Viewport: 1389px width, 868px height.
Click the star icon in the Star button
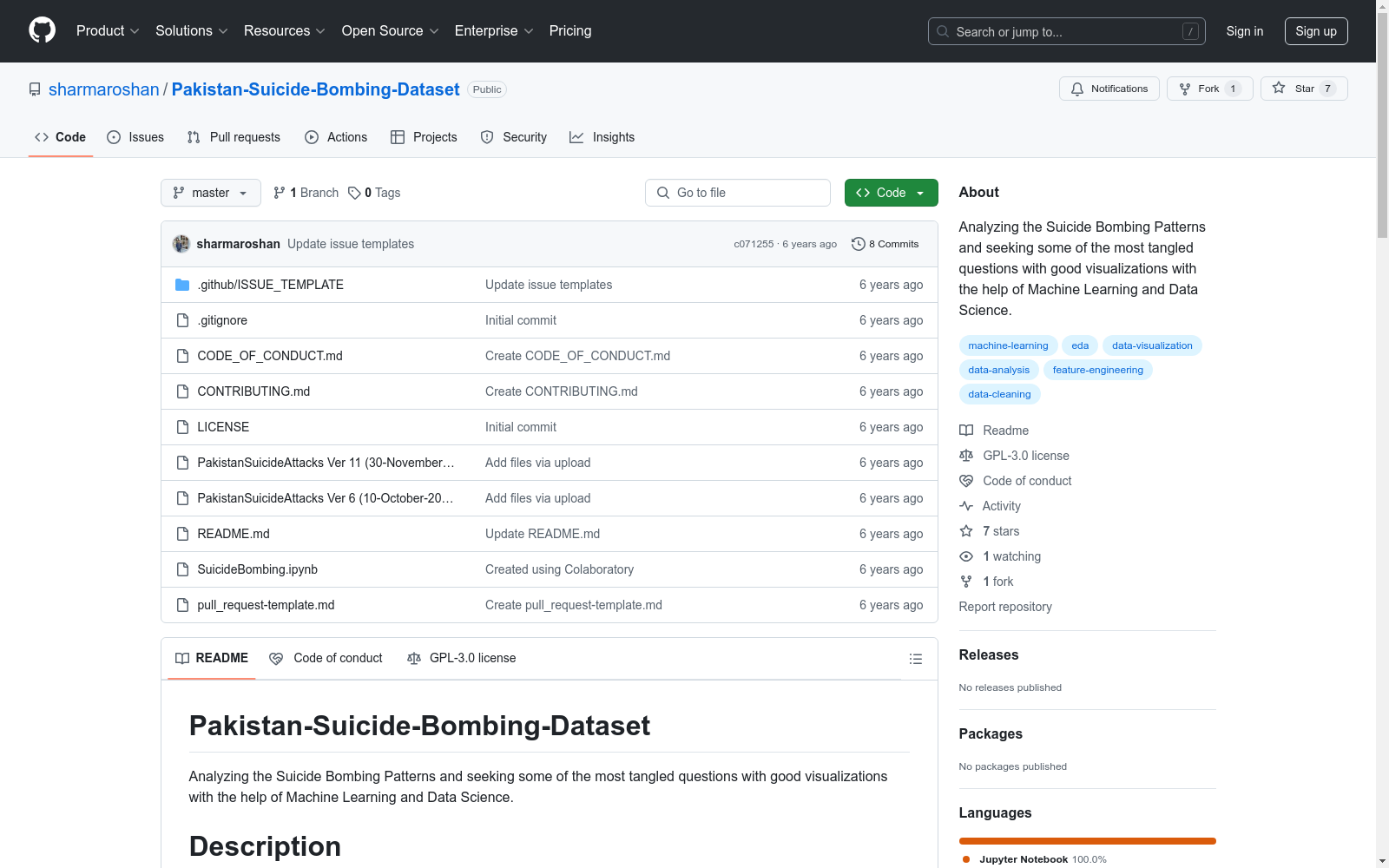point(1279,88)
